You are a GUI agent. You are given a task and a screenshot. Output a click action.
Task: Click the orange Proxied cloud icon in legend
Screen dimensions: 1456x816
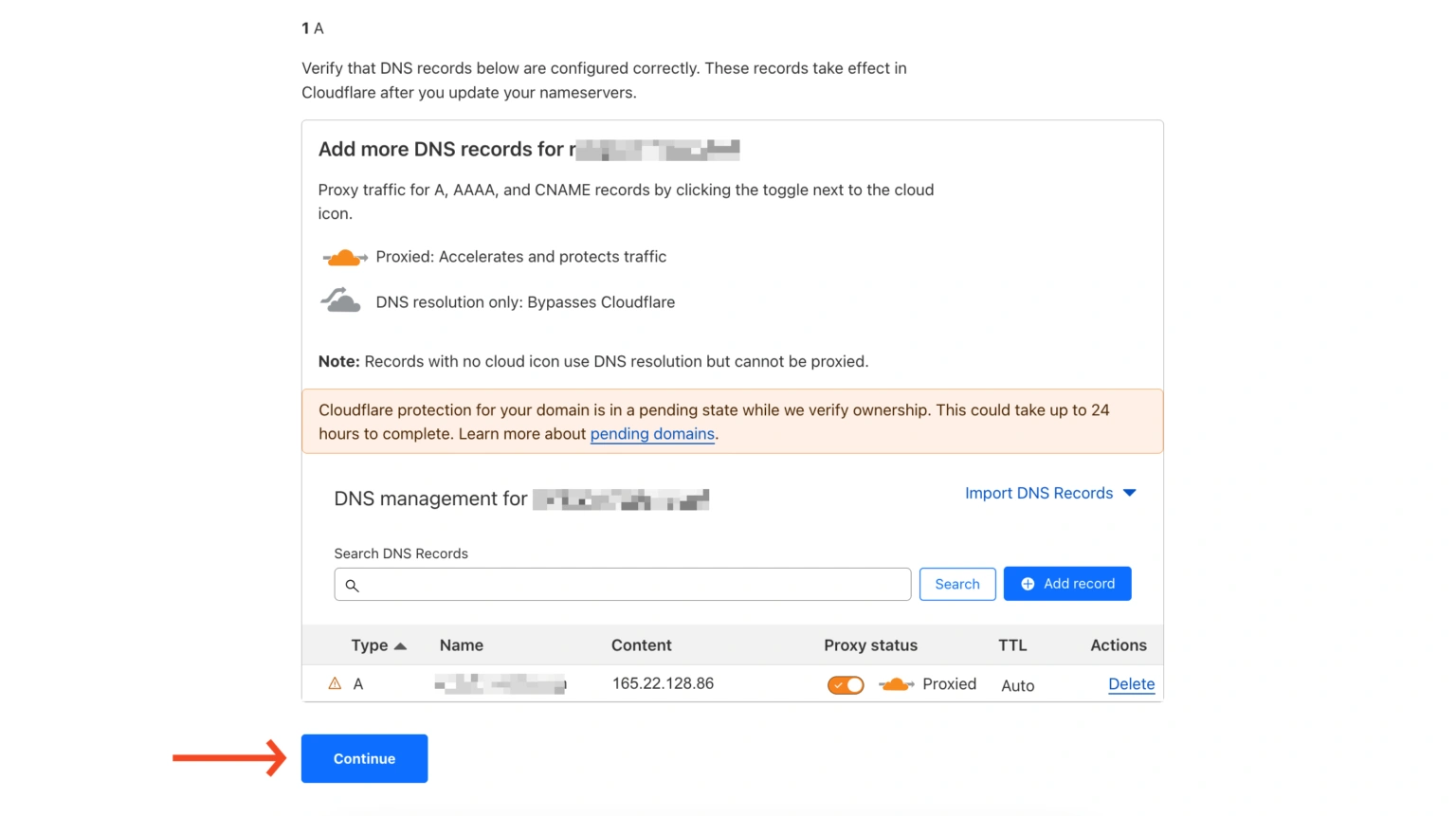click(x=344, y=258)
